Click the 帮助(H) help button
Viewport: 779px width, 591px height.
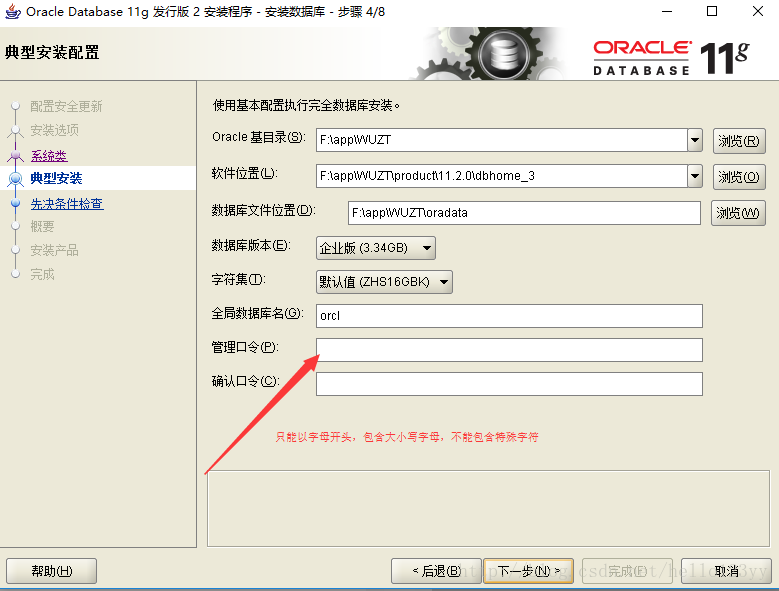[x=52, y=571]
